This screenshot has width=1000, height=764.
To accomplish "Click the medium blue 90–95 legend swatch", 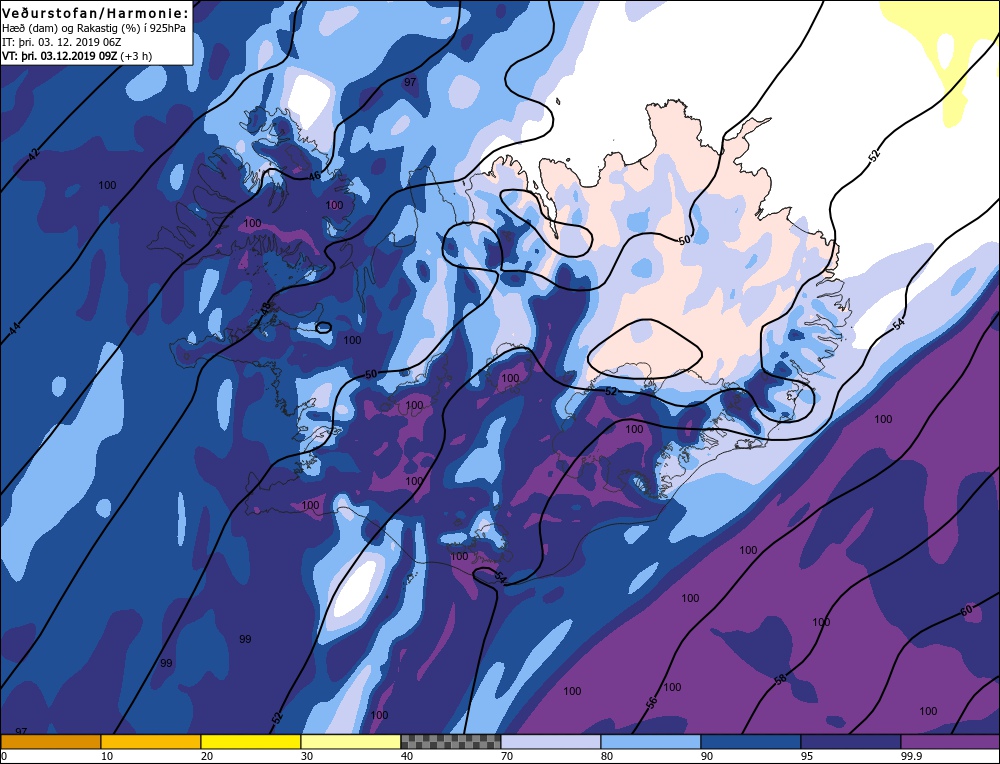I will pyautogui.click(x=751, y=741).
